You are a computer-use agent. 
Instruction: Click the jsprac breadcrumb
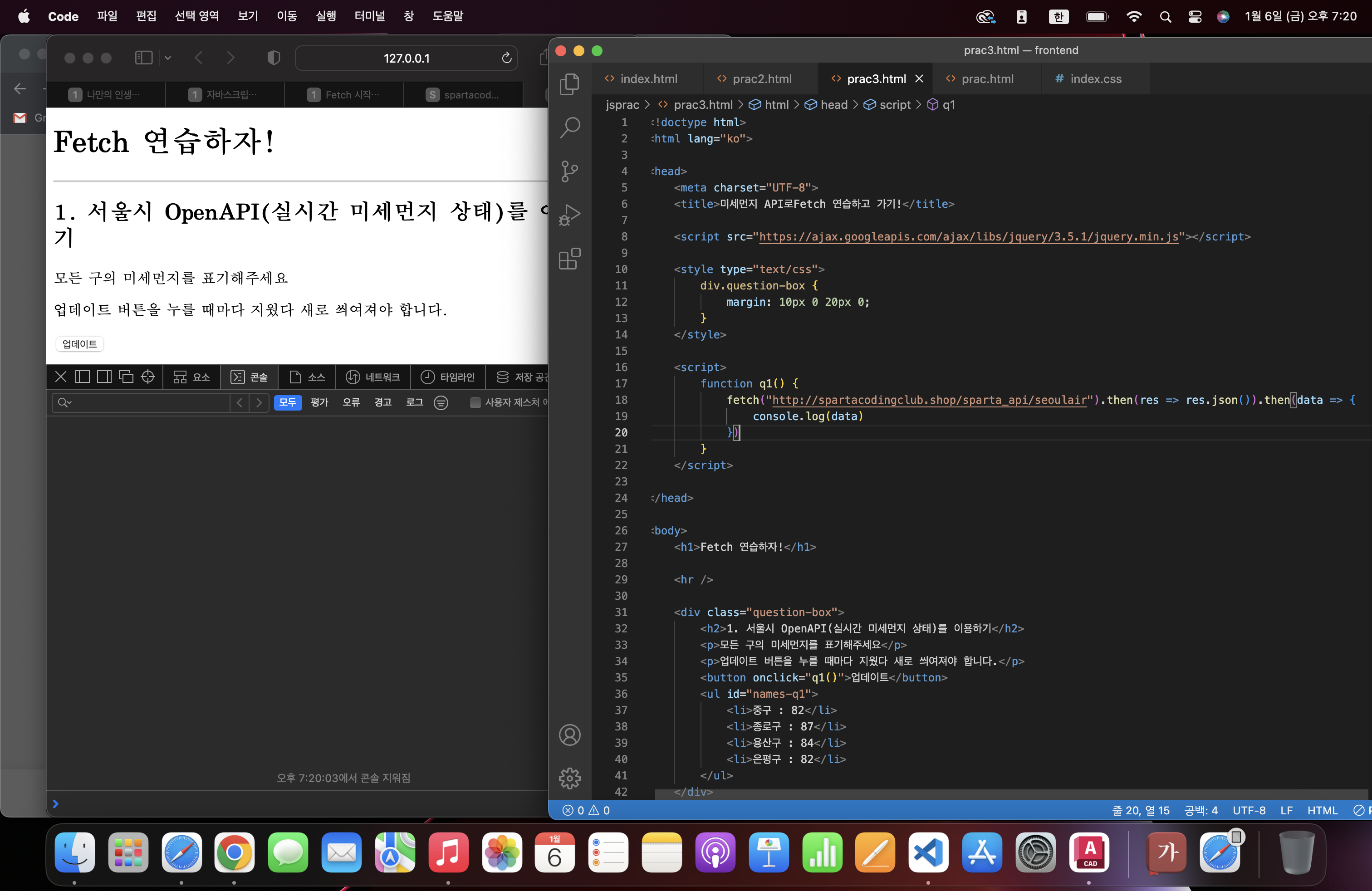622,105
